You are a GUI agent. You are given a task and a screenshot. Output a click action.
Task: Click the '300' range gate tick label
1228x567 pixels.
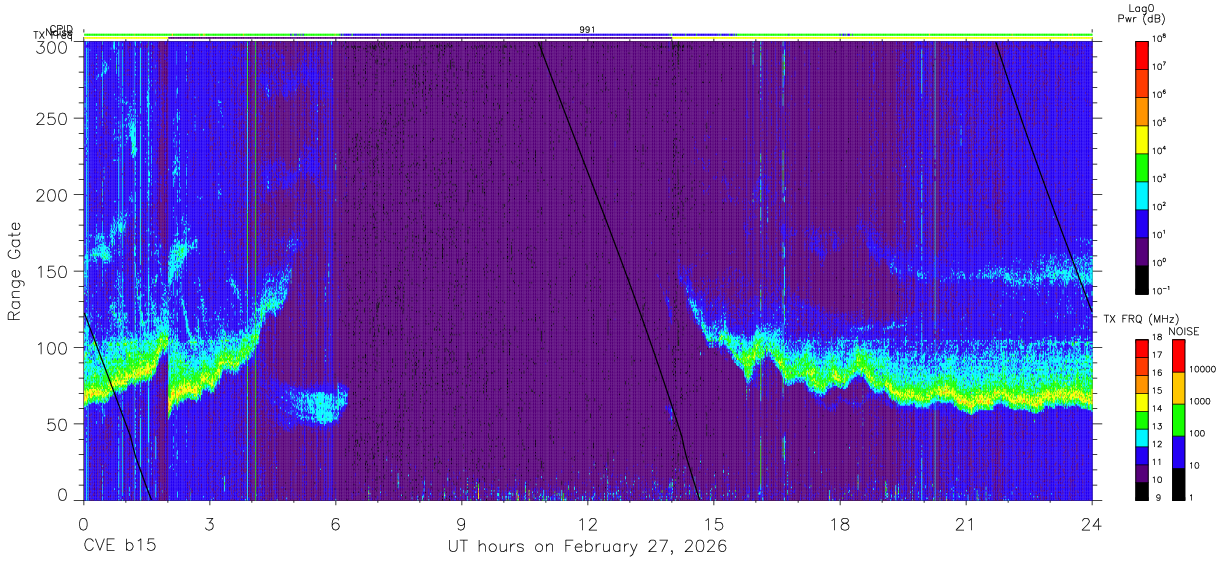(x=53, y=47)
